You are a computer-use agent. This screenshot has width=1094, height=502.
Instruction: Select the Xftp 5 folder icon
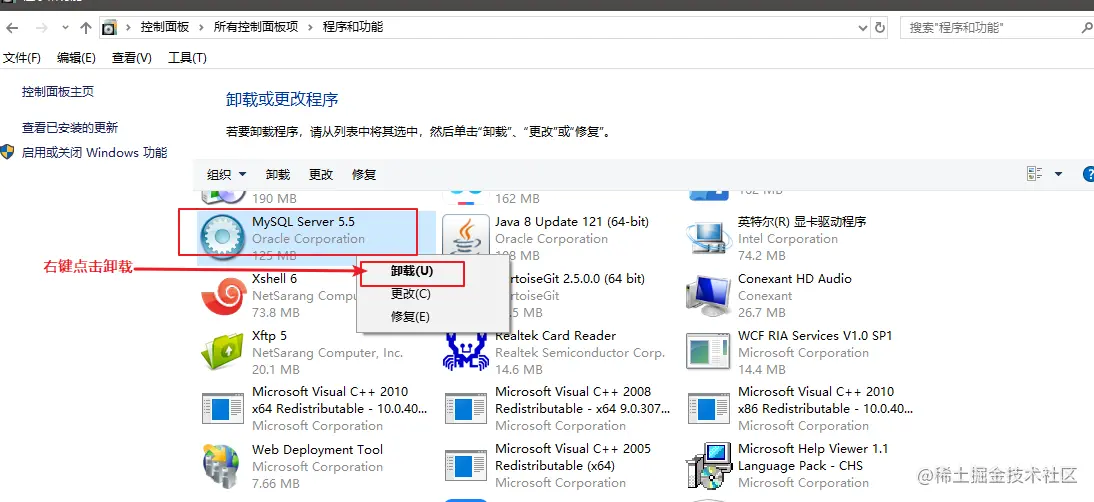pyautogui.click(x=223, y=353)
